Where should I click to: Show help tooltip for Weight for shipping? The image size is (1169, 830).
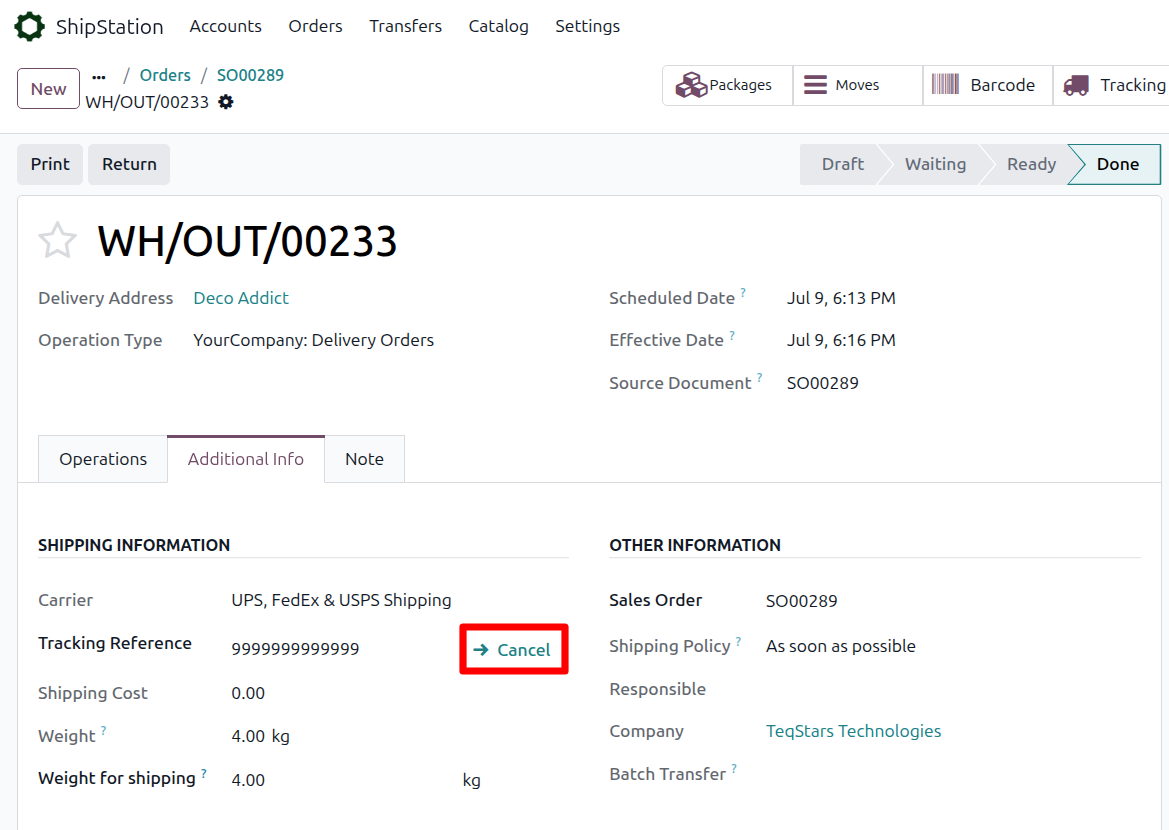[204, 773]
